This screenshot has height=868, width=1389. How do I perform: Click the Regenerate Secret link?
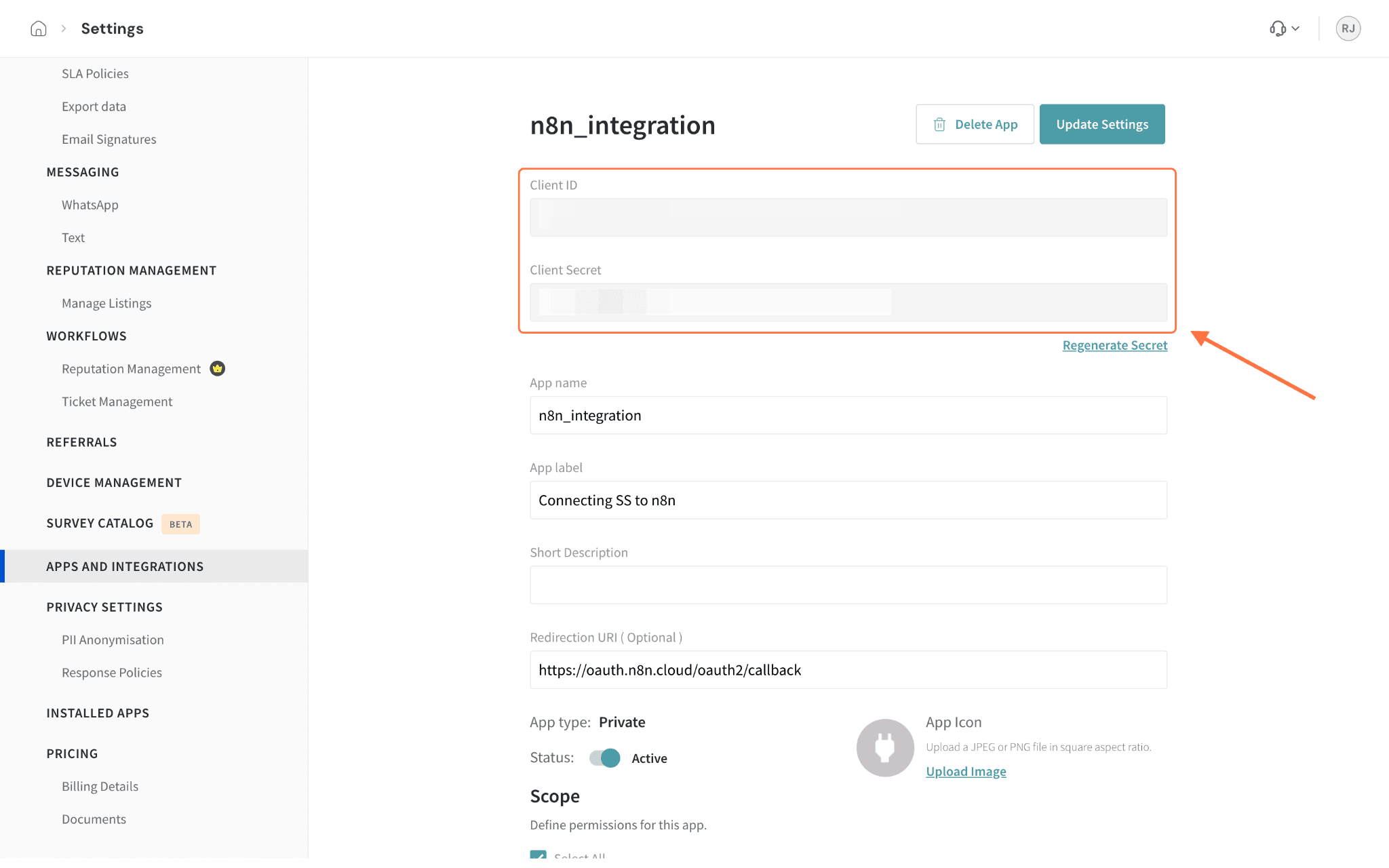coord(1115,345)
